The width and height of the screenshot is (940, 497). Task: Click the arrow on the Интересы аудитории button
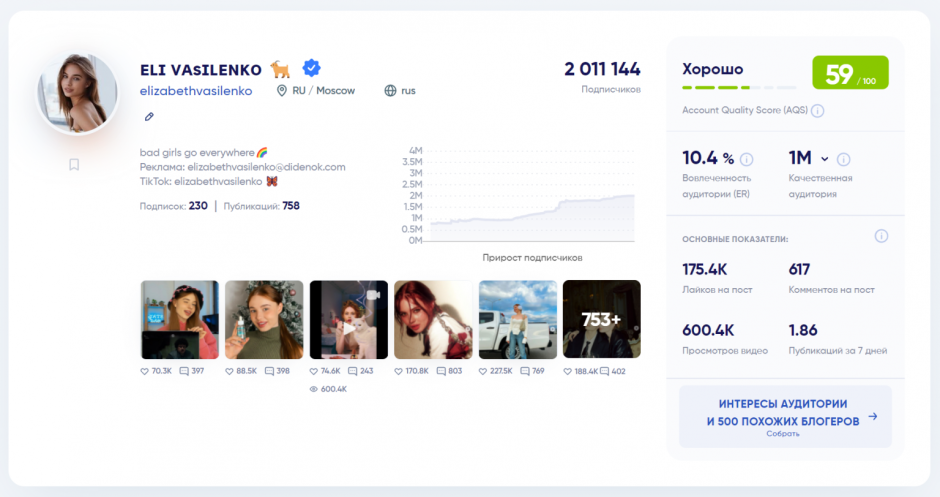[873, 416]
